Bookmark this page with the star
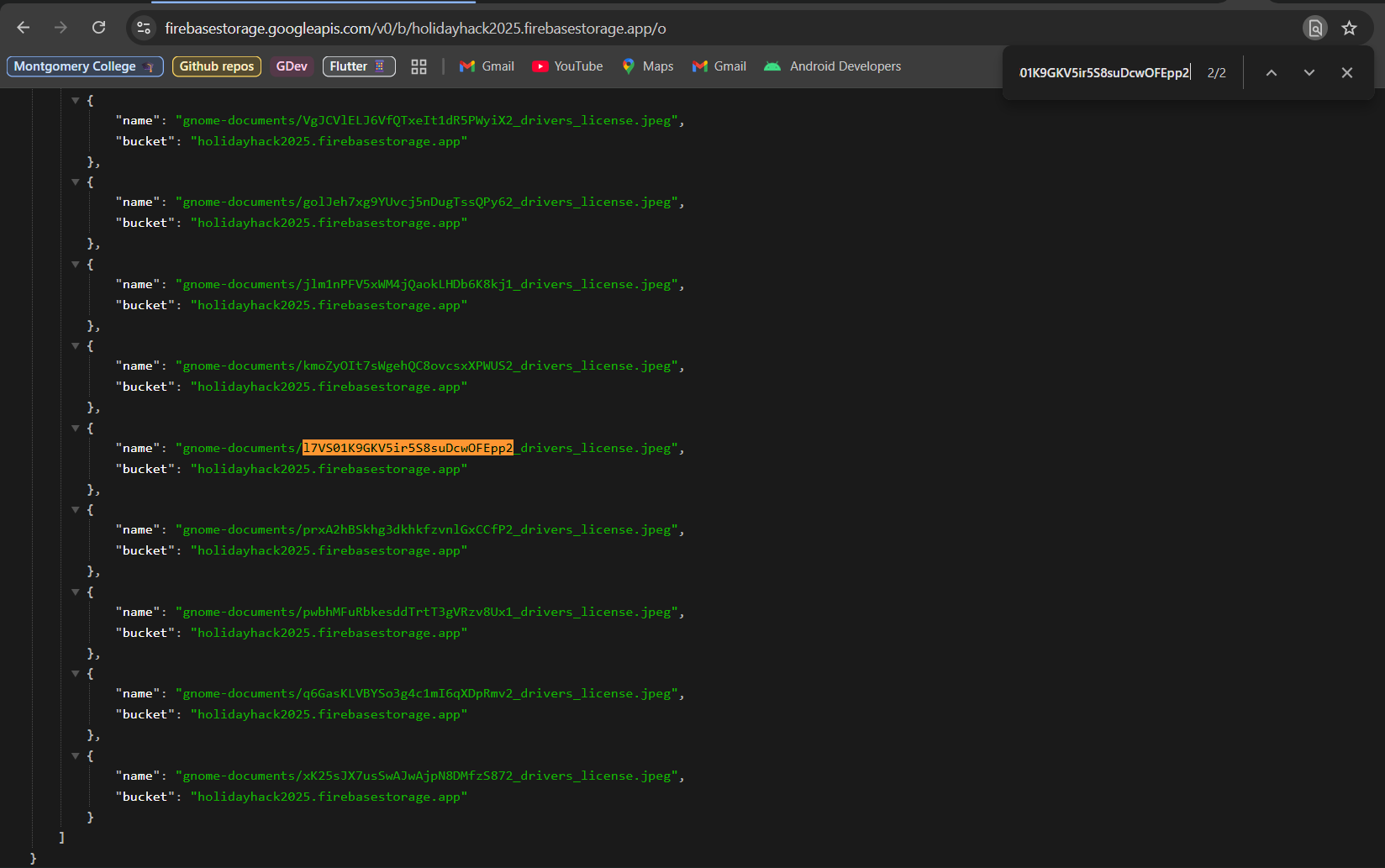This screenshot has width=1385, height=868. pyautogui.click(x=1349, y=28)
